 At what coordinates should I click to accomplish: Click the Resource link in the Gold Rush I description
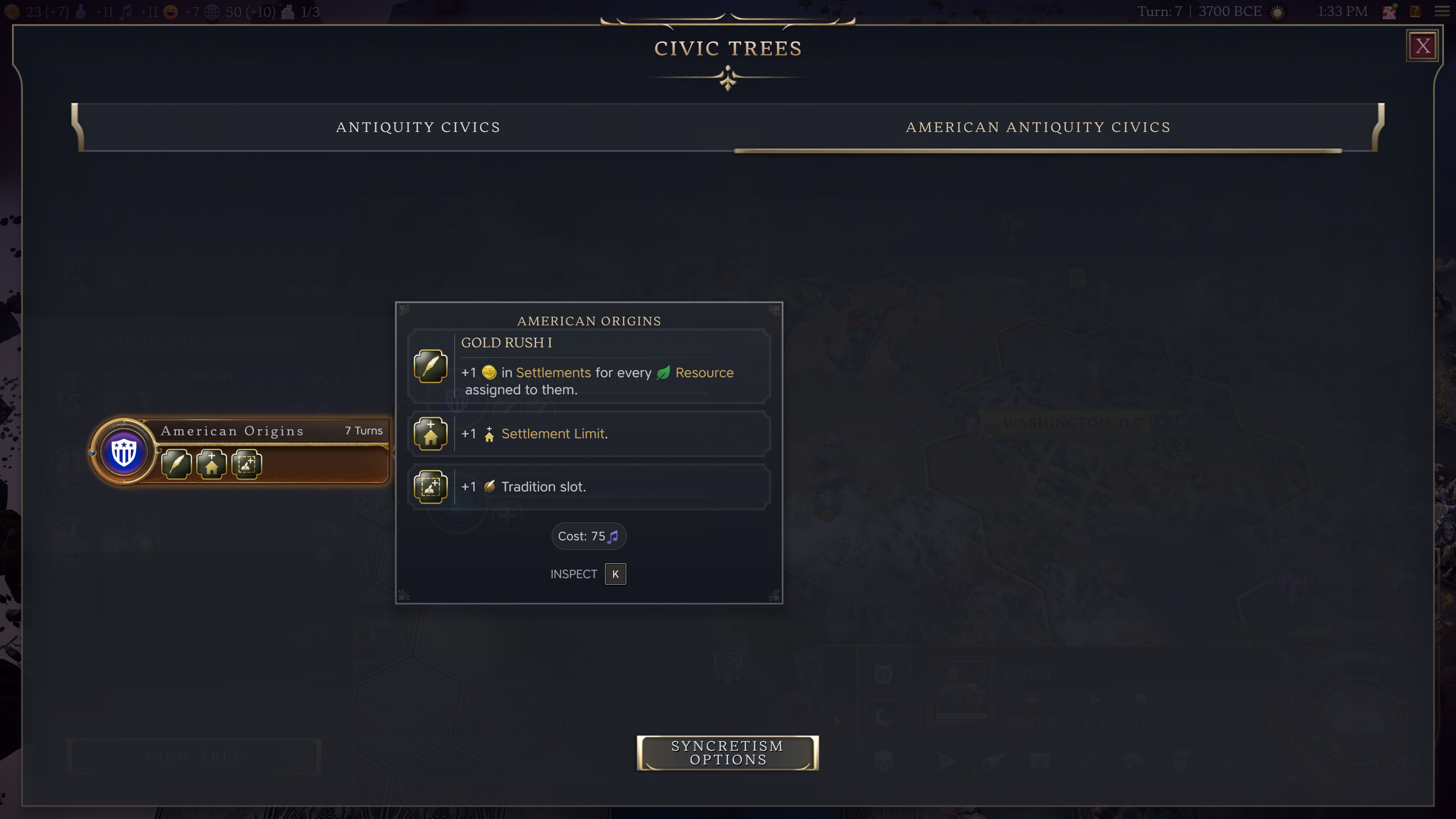704,372
